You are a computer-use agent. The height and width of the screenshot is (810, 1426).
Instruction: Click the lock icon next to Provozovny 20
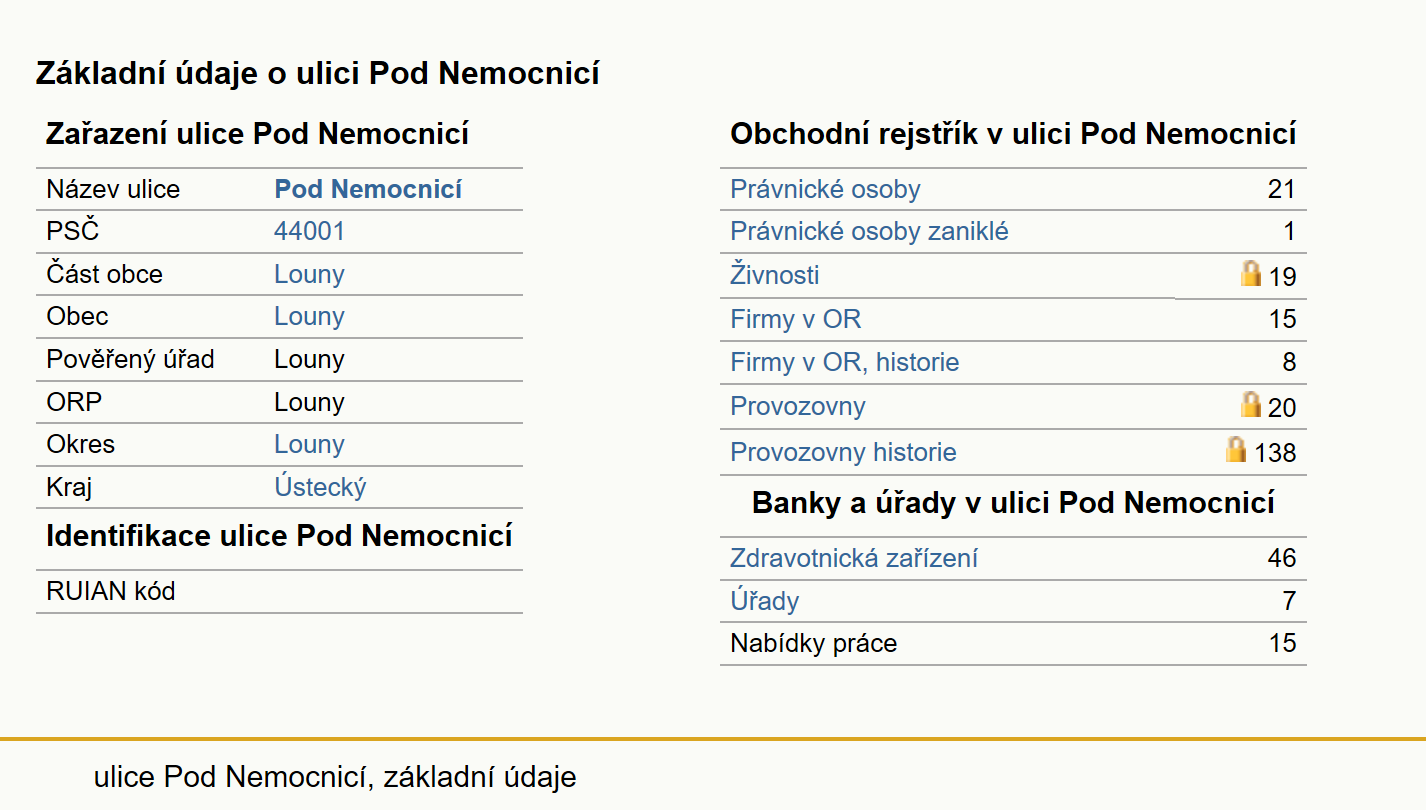1251,404
